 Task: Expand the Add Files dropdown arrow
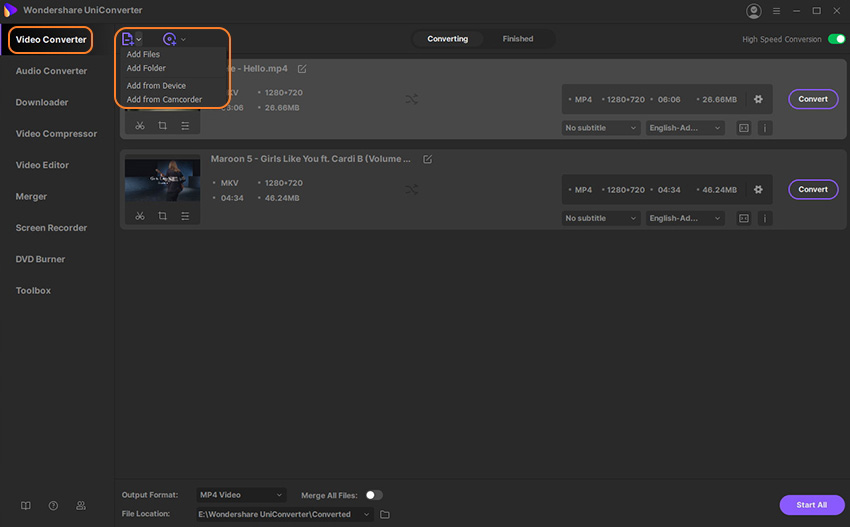tap(139, 39)
